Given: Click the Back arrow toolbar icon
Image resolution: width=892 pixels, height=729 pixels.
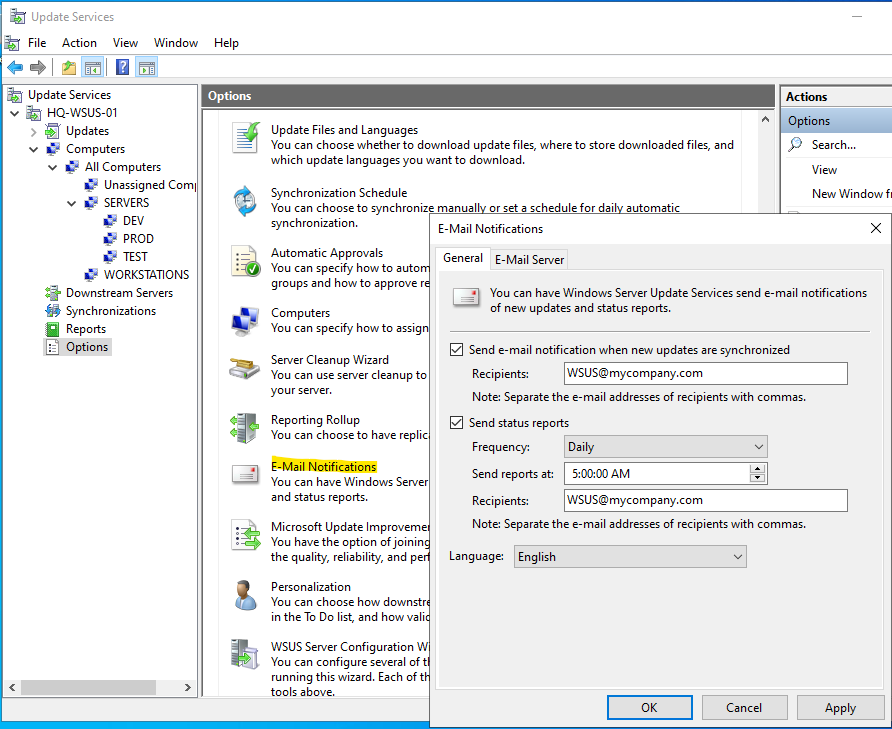Looking at the screenshot, I should tap(15, 67).
